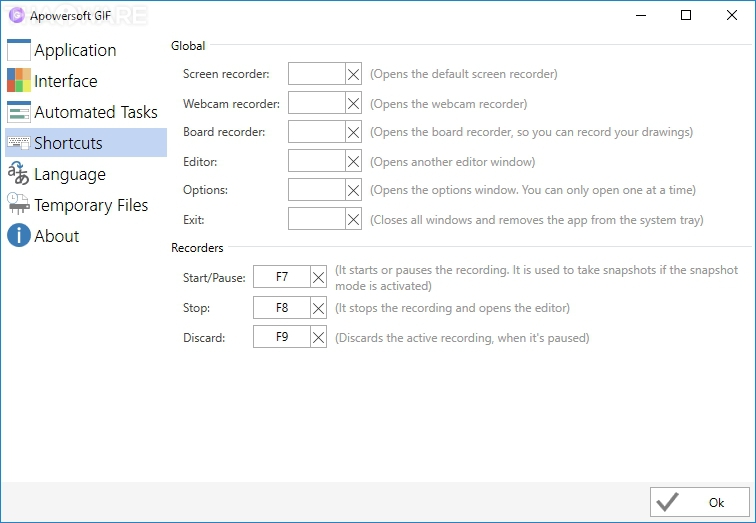Switch to the Interface section
This screenshot has width=756, height=523.
[66, 81]
